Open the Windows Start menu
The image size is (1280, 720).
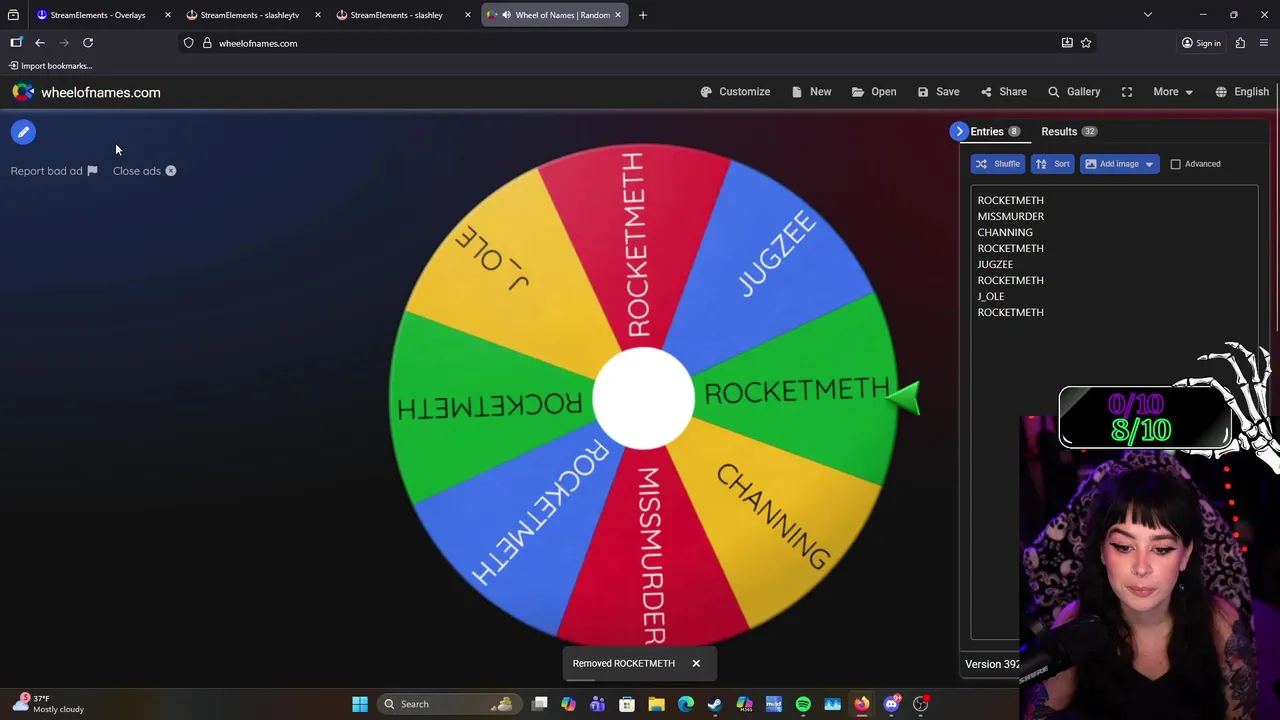coord(360,704)
